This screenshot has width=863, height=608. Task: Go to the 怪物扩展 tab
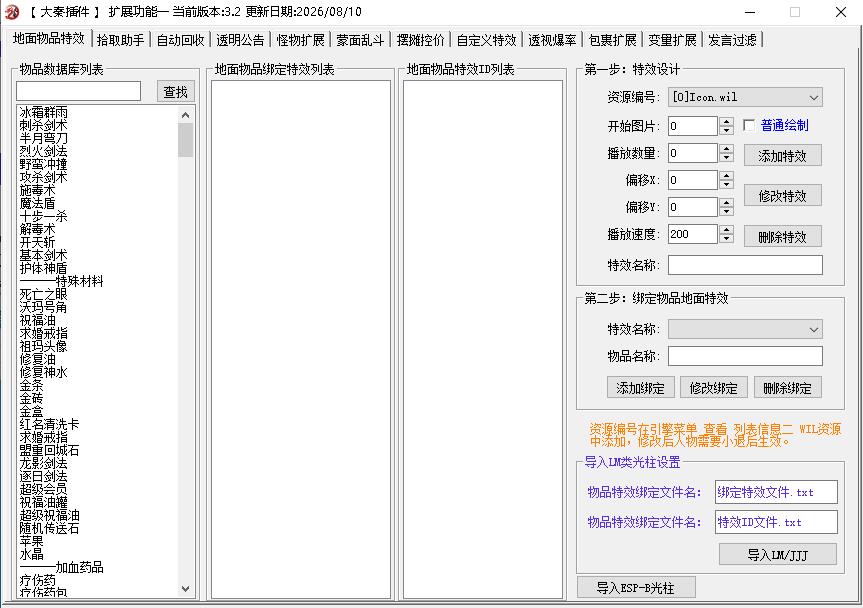pyautogui.click(x=300, y=40)
